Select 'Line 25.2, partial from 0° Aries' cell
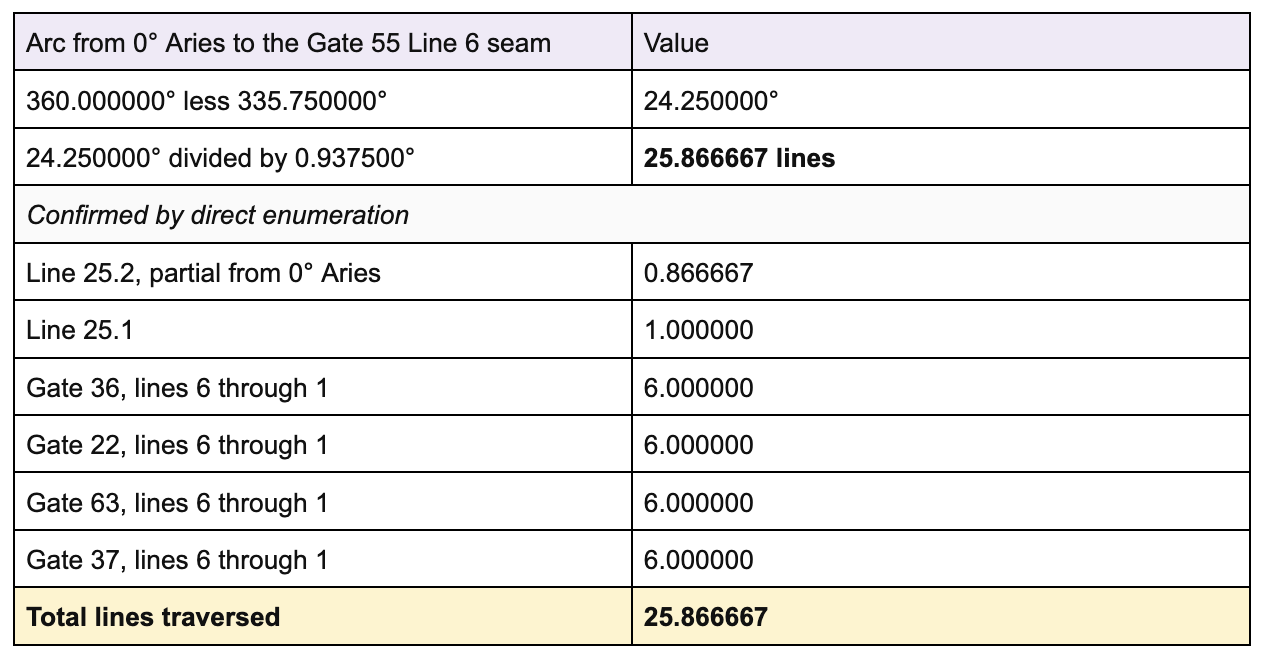This screenshot has width=1266, height=664. (323, 272)
